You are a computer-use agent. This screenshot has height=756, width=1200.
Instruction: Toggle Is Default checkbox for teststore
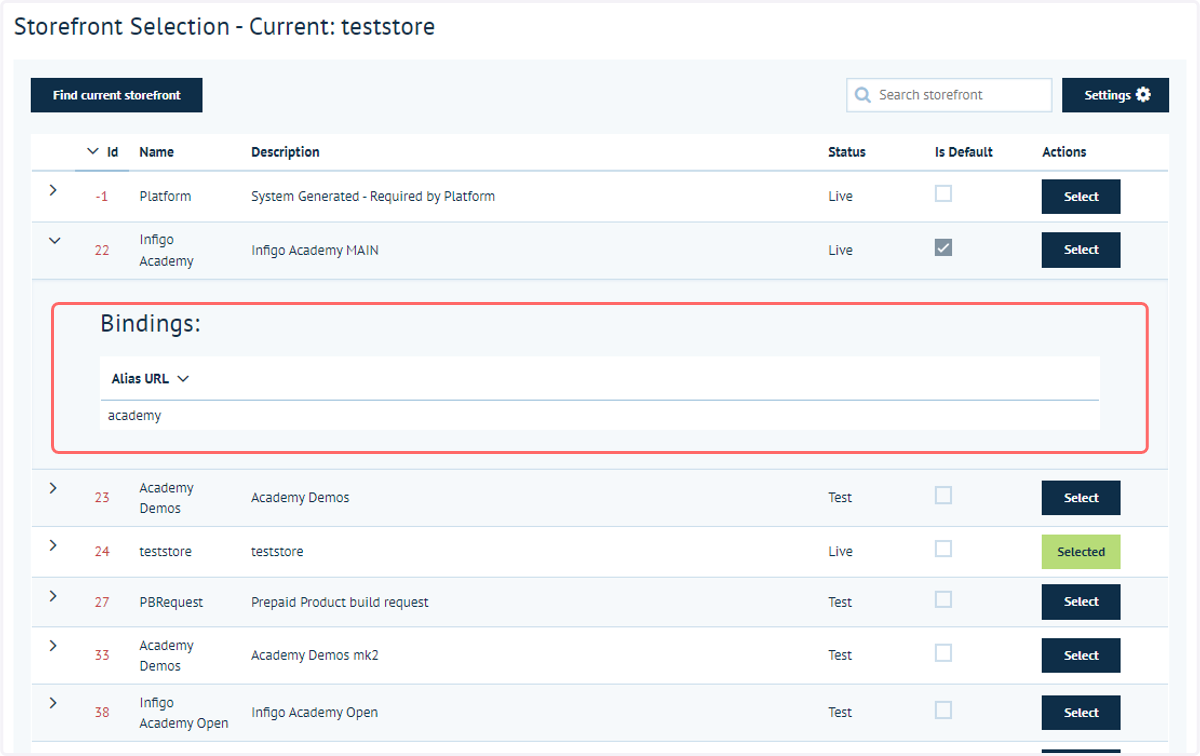pyautogui.click(x=943, y=549)
